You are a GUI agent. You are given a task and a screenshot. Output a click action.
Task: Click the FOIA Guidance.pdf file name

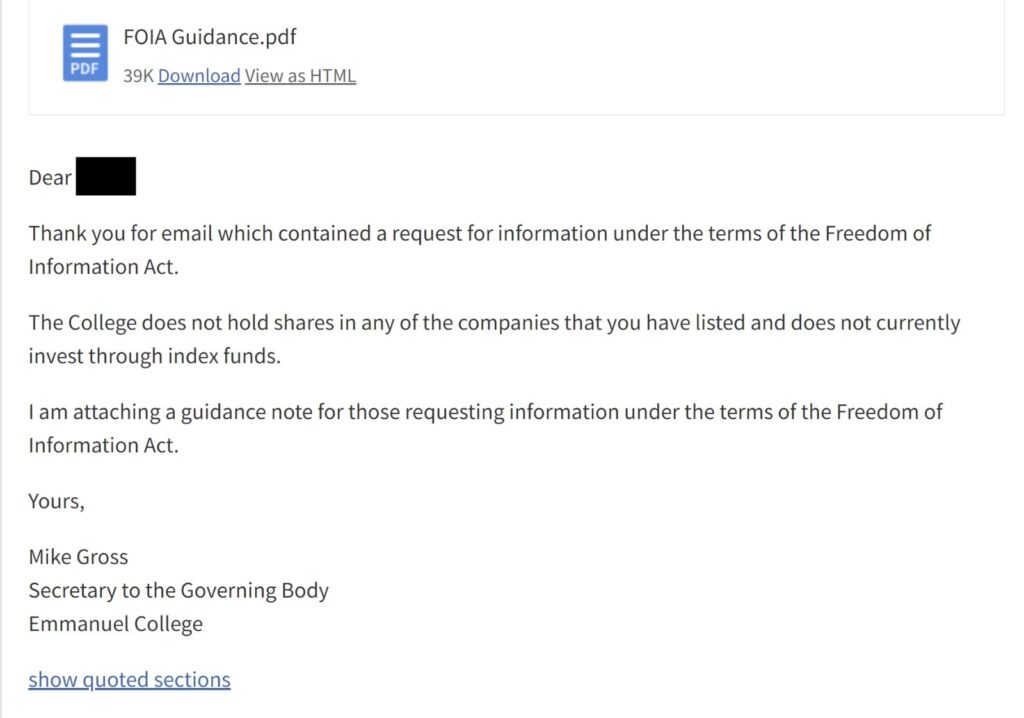click(x=210, y=38)
